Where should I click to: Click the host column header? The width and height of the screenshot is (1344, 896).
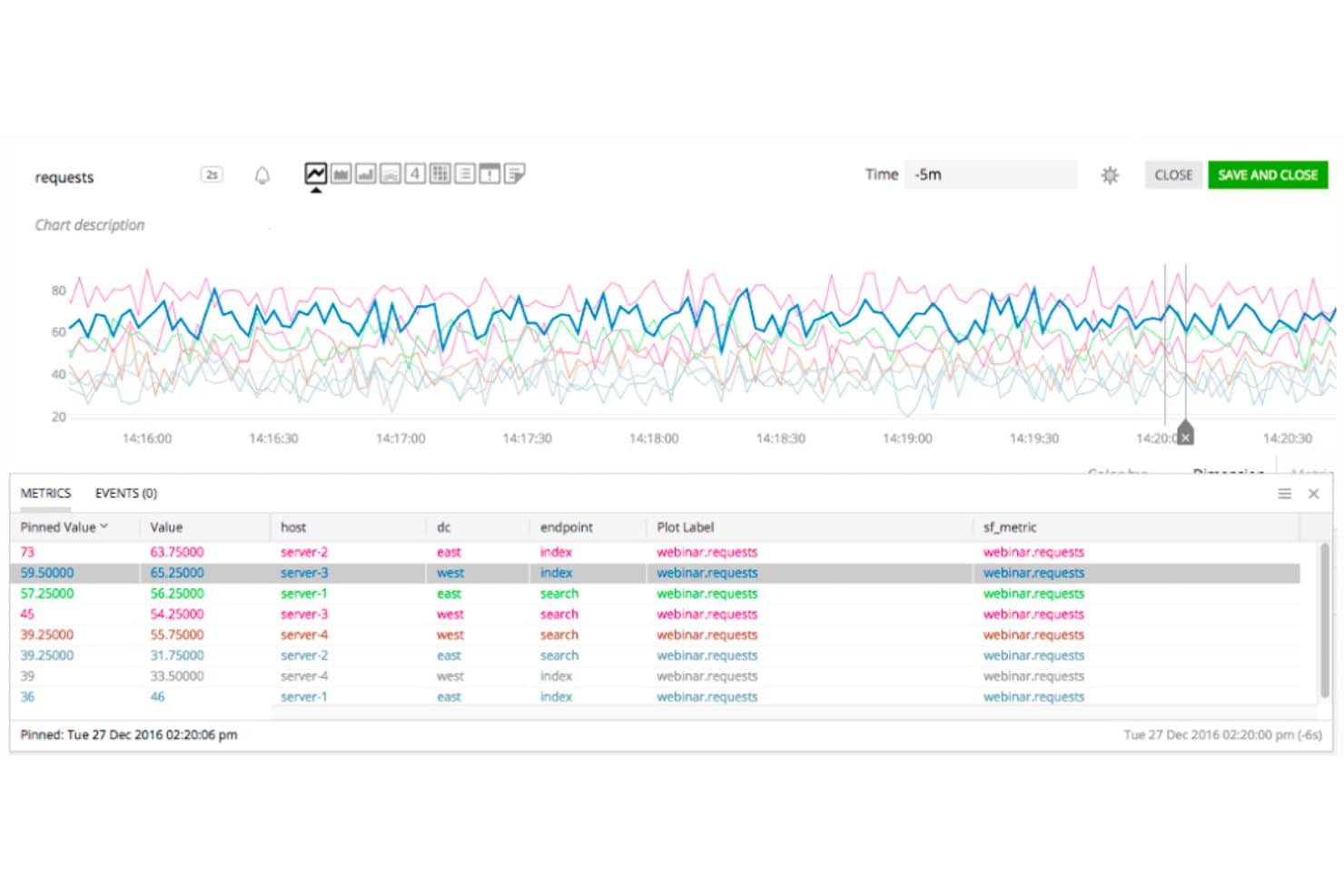tap(293, 527)
